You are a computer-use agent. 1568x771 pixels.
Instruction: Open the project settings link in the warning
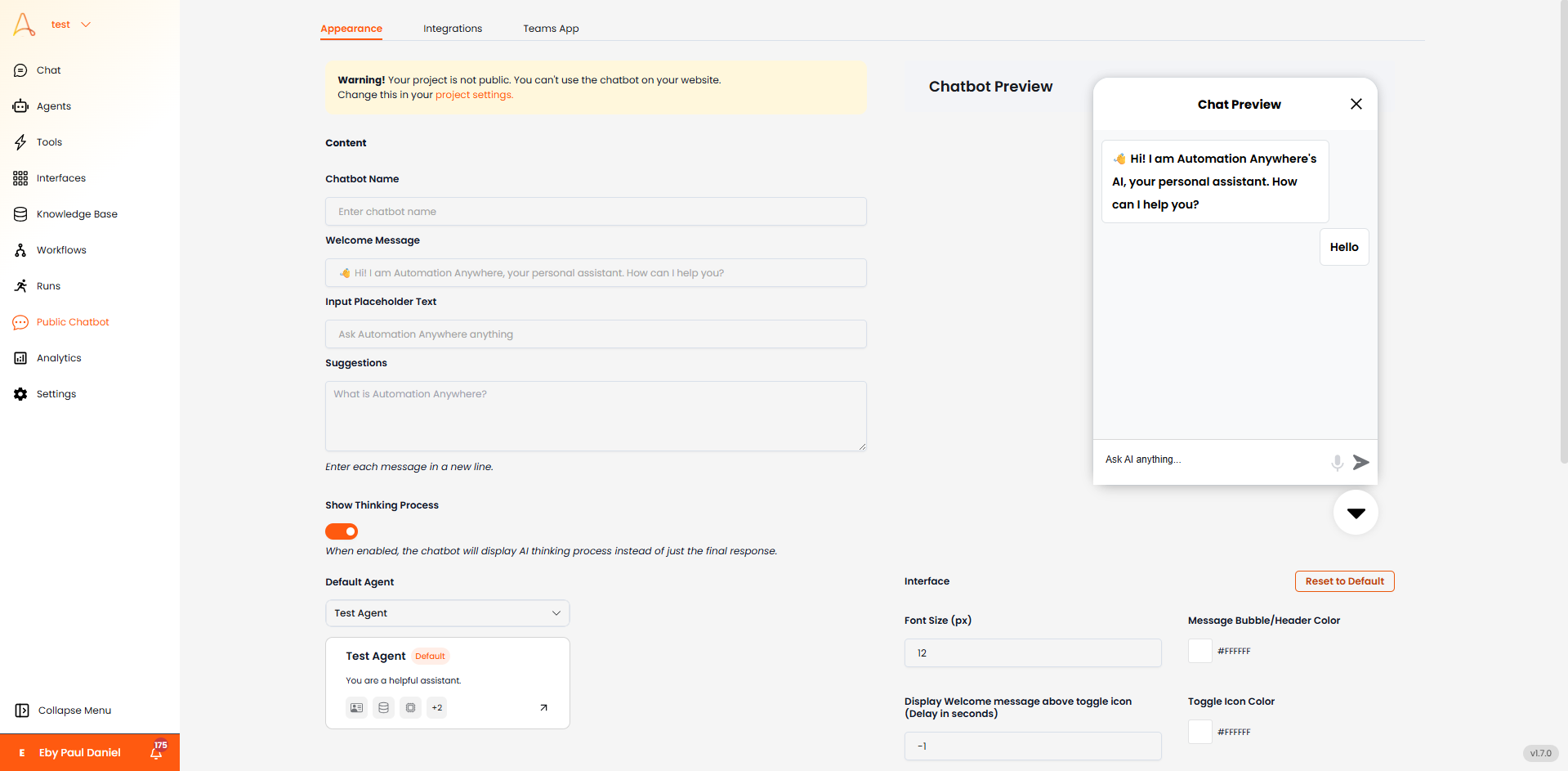click(x=474, y=95)
